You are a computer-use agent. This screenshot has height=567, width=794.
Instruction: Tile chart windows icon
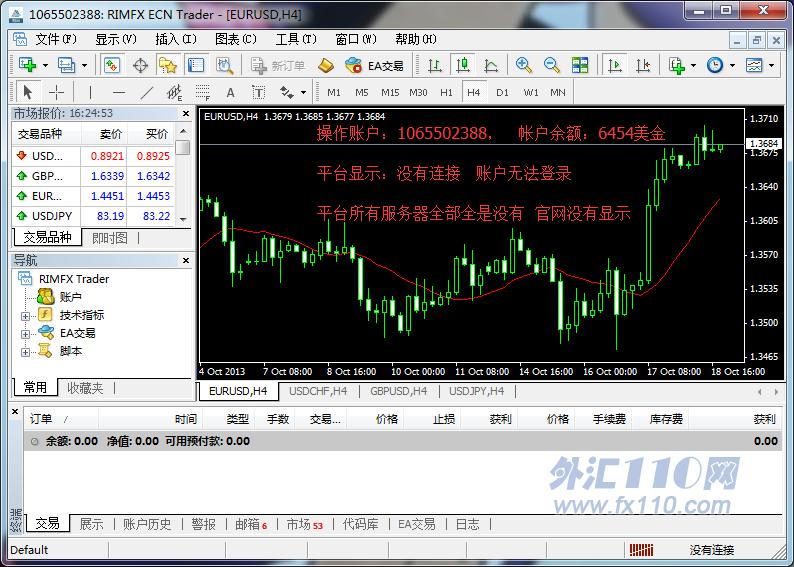[x=580, y=65]
